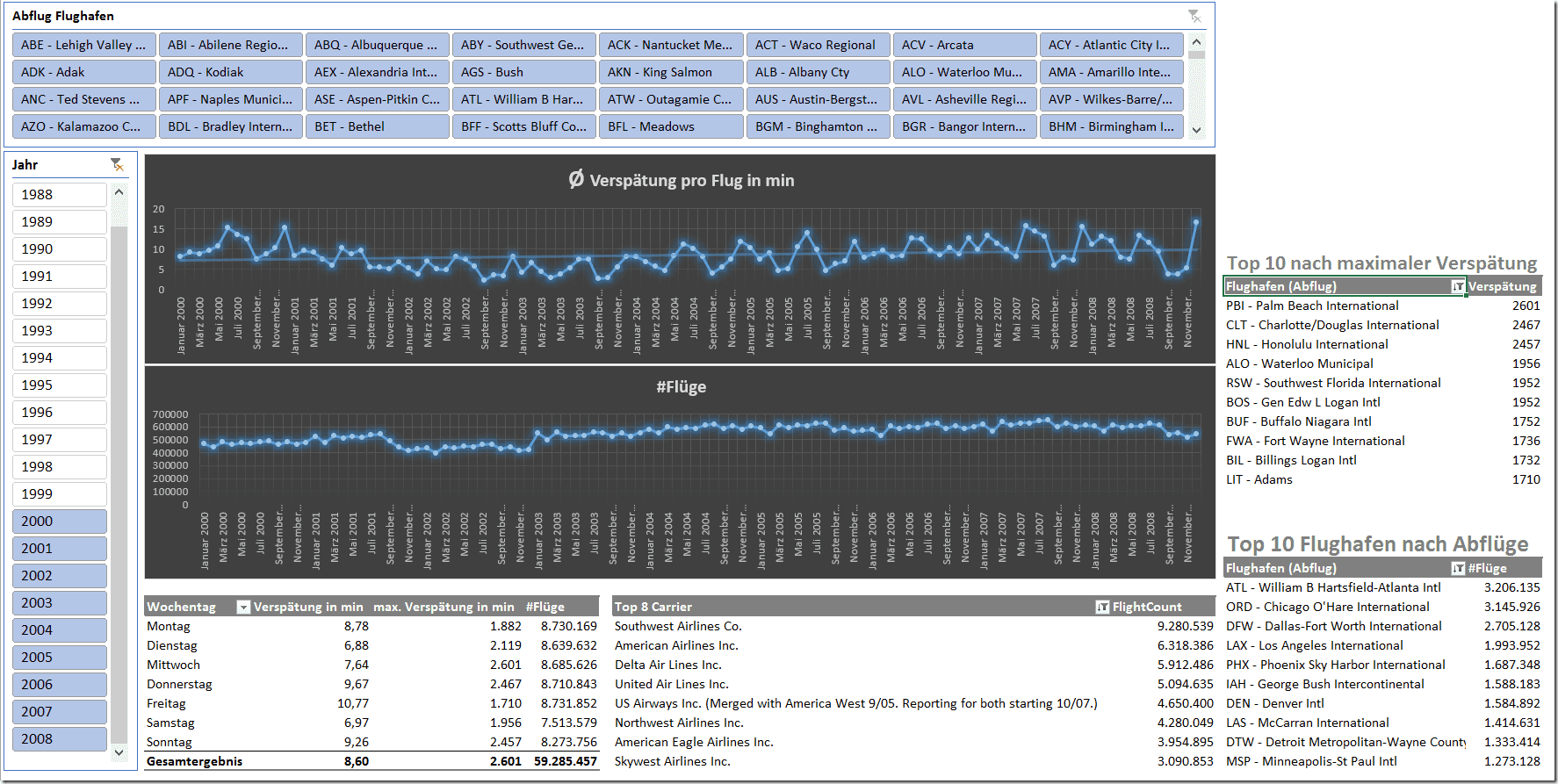Image resolution: width=1558 pixels, height=784 pixels.
Task: Click the Verspätung pro Flug chart title
Action: point(682,180)
